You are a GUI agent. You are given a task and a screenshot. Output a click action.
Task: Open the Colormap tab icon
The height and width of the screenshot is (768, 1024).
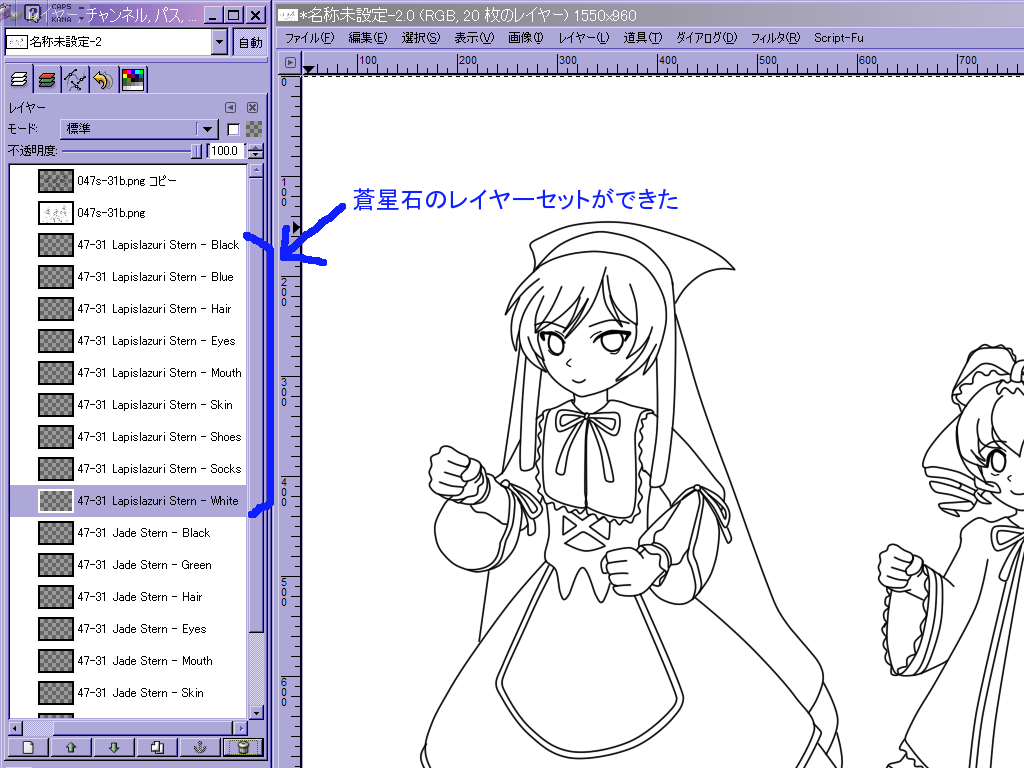coord(133,80)
